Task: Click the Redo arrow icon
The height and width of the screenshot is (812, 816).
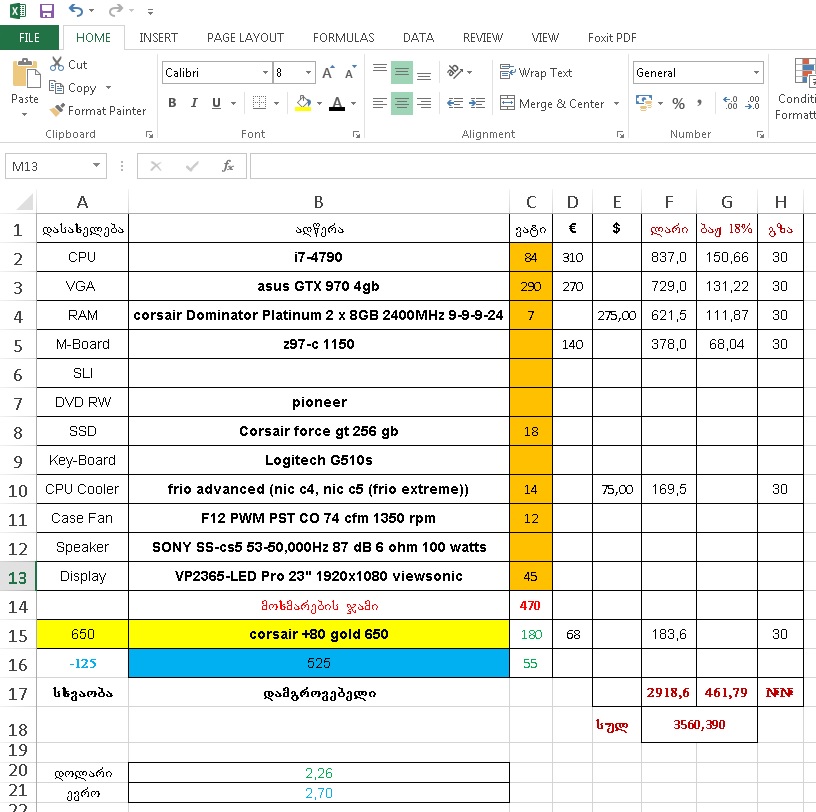Action: [x=116, y=10]
